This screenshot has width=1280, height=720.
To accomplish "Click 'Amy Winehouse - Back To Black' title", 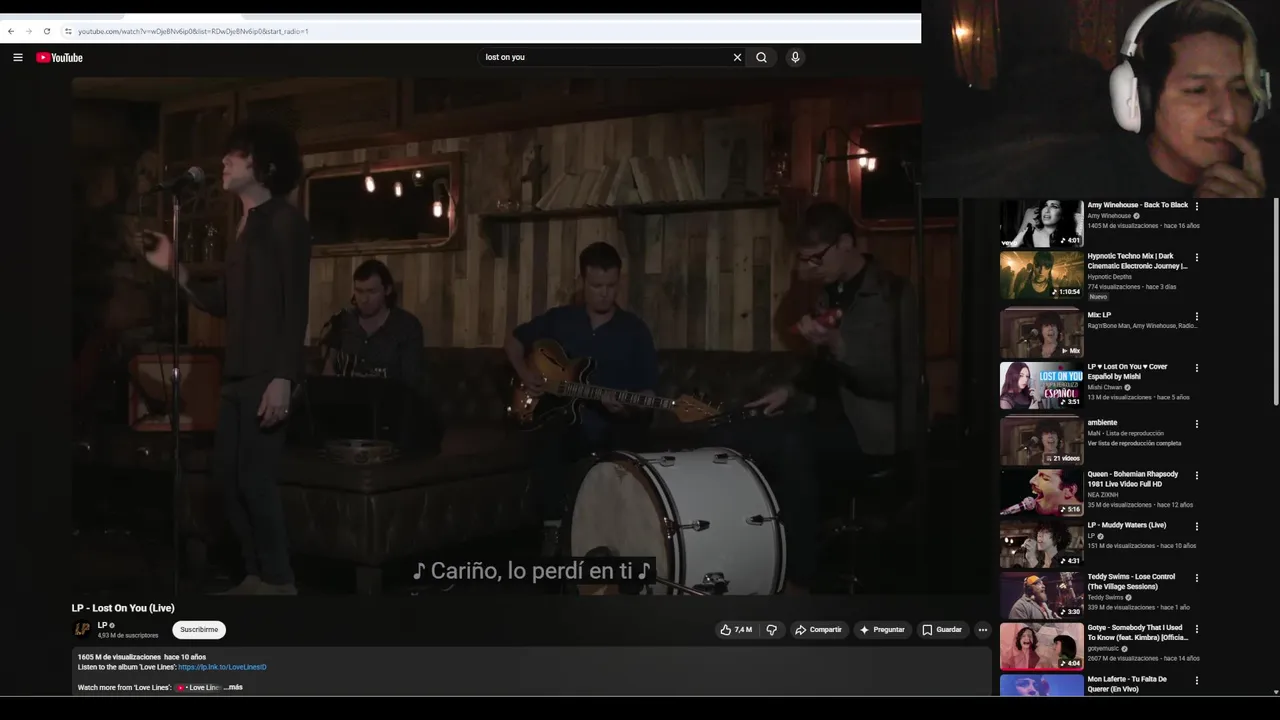I will [1137, 205].
